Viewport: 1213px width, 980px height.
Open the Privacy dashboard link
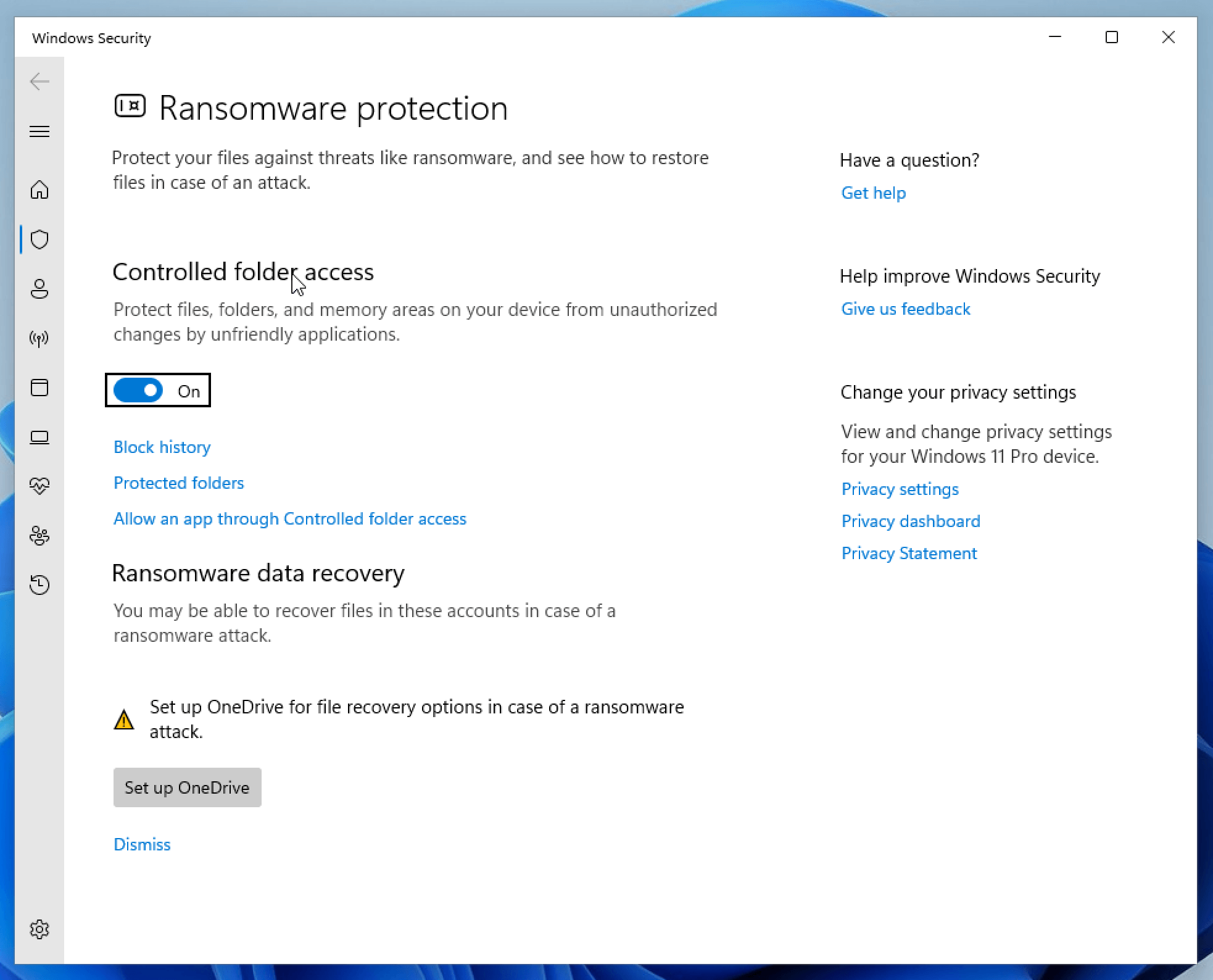pyautogui.click(x=910, y=521)
